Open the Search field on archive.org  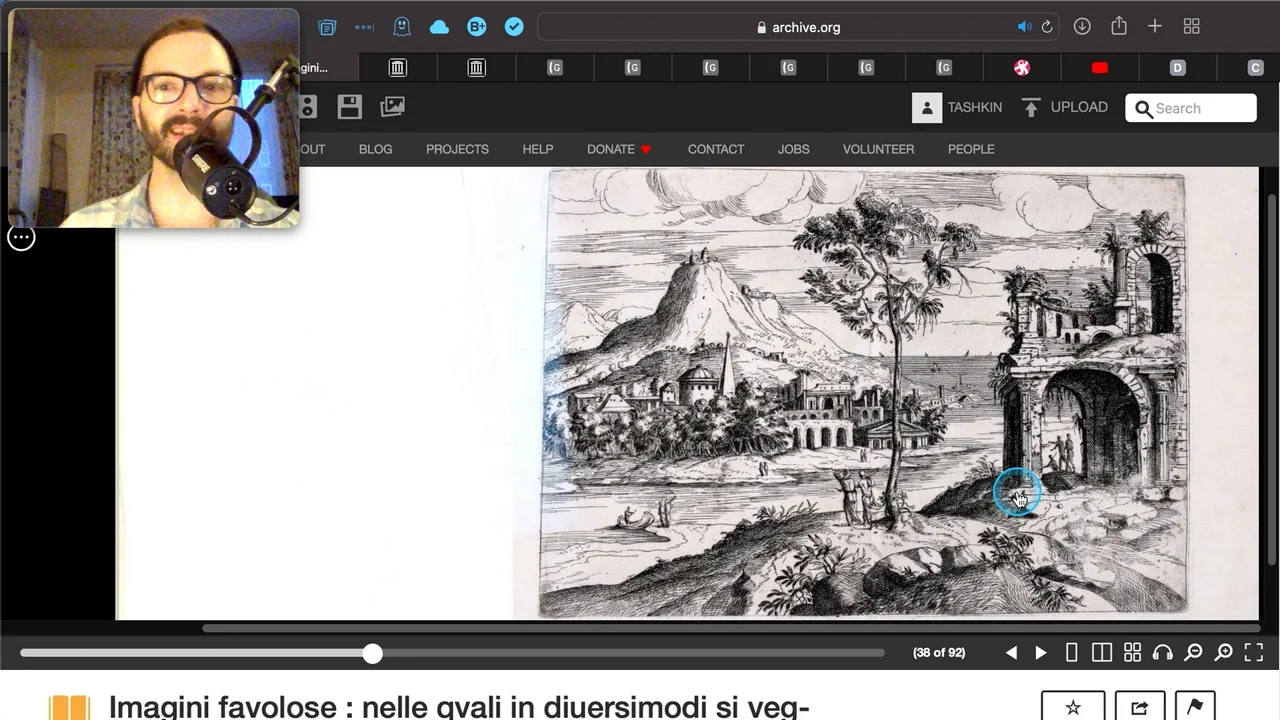click(1191, 108)
